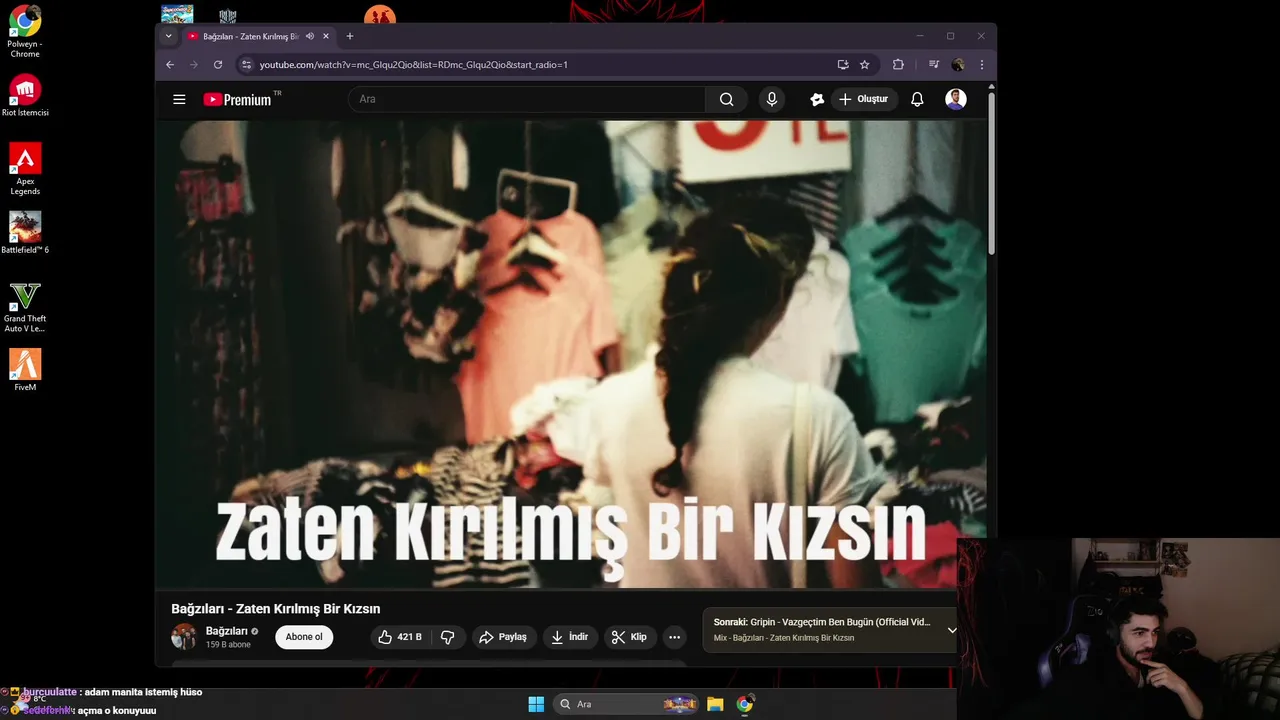Open the Chrome extensions puzzle icon

[898, 64]
